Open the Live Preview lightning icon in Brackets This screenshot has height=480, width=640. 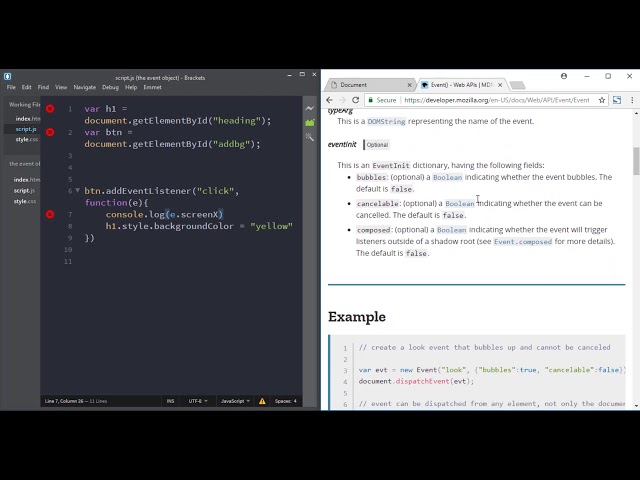pyautogui.click(x=310, y=109)
